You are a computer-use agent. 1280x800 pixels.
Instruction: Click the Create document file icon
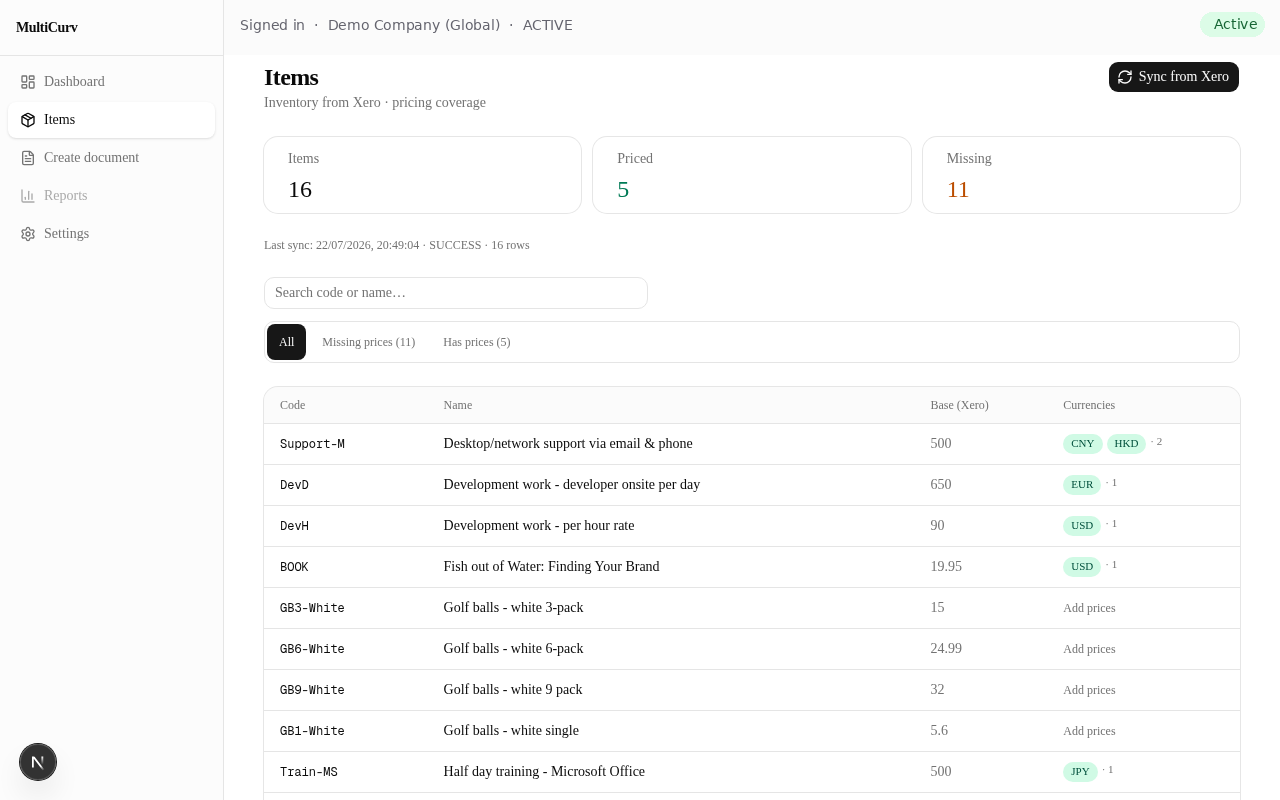(28, 158)
